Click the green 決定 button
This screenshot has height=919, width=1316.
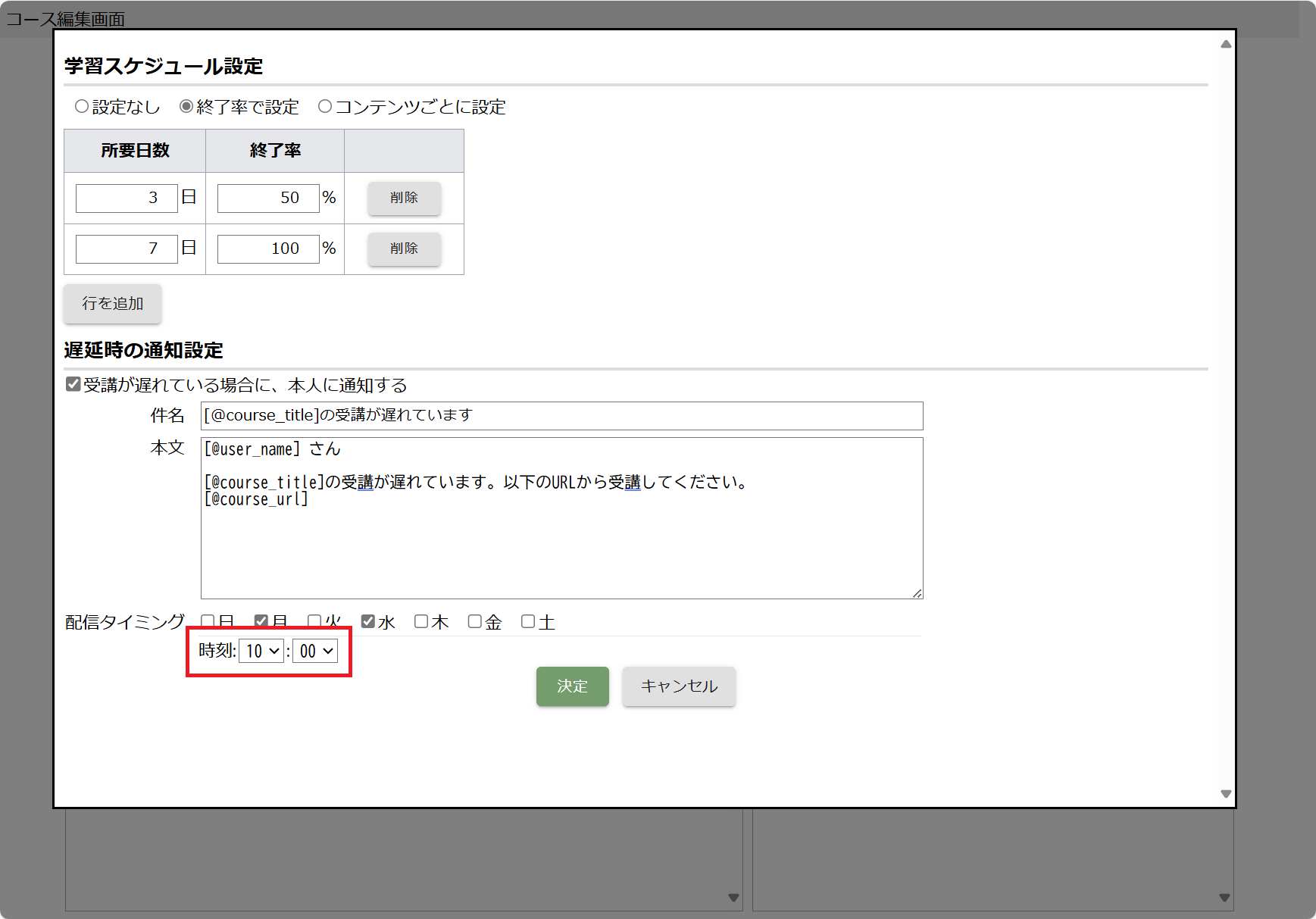(x=573, y=686)
